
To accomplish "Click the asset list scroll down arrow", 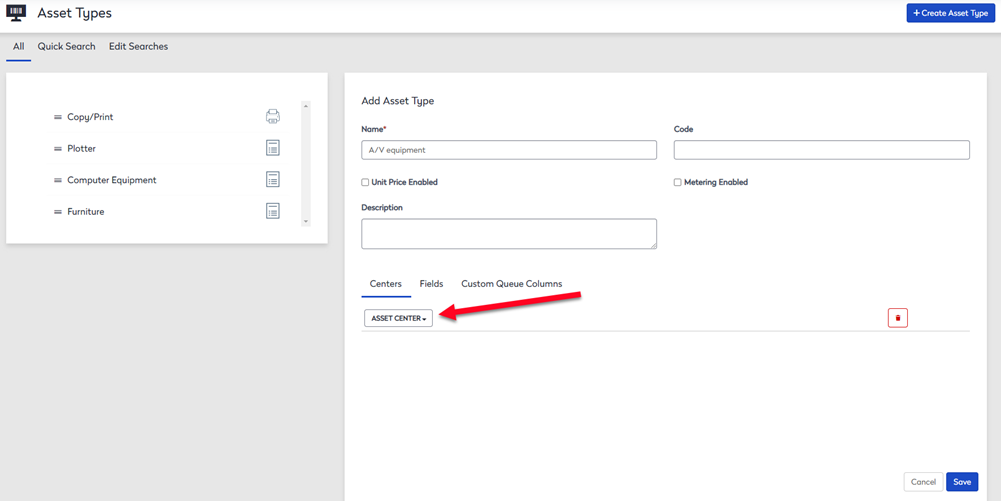I will click(306, 221).
